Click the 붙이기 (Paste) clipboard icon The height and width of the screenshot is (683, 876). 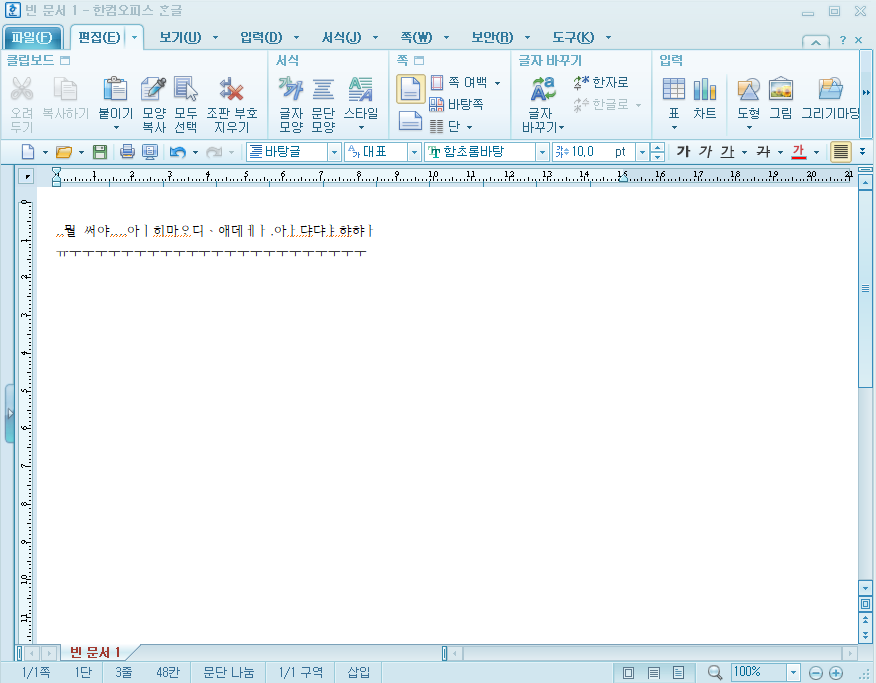pyautogui.click(x=116, y=89)
